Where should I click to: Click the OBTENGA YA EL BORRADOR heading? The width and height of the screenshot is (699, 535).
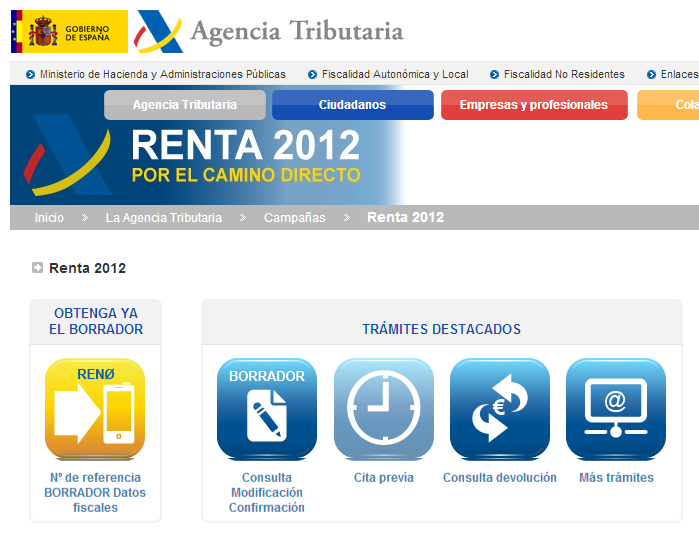coord(96,321)
